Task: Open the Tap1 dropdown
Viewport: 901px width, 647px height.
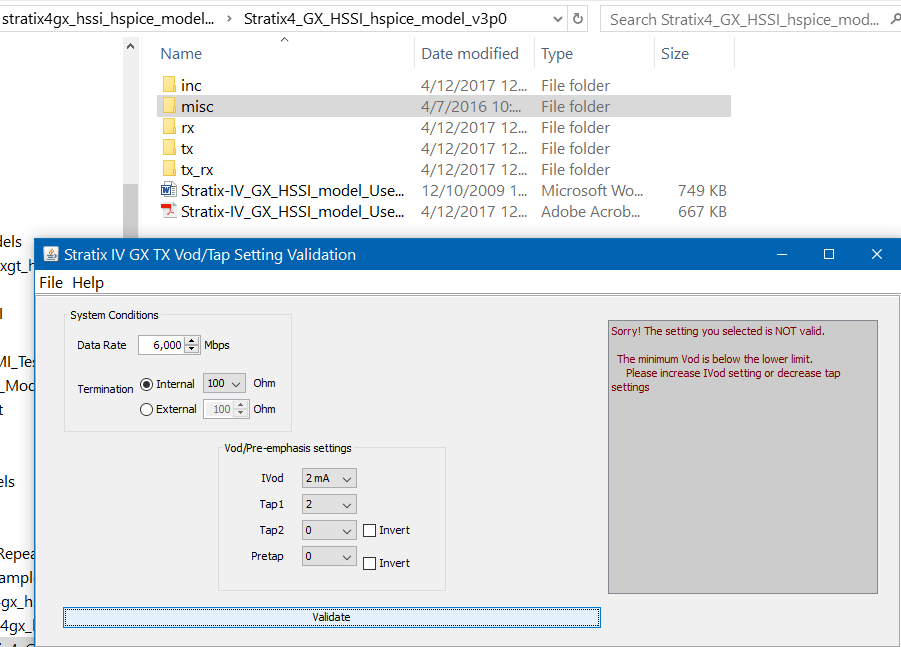Action: tap(329, 505)
